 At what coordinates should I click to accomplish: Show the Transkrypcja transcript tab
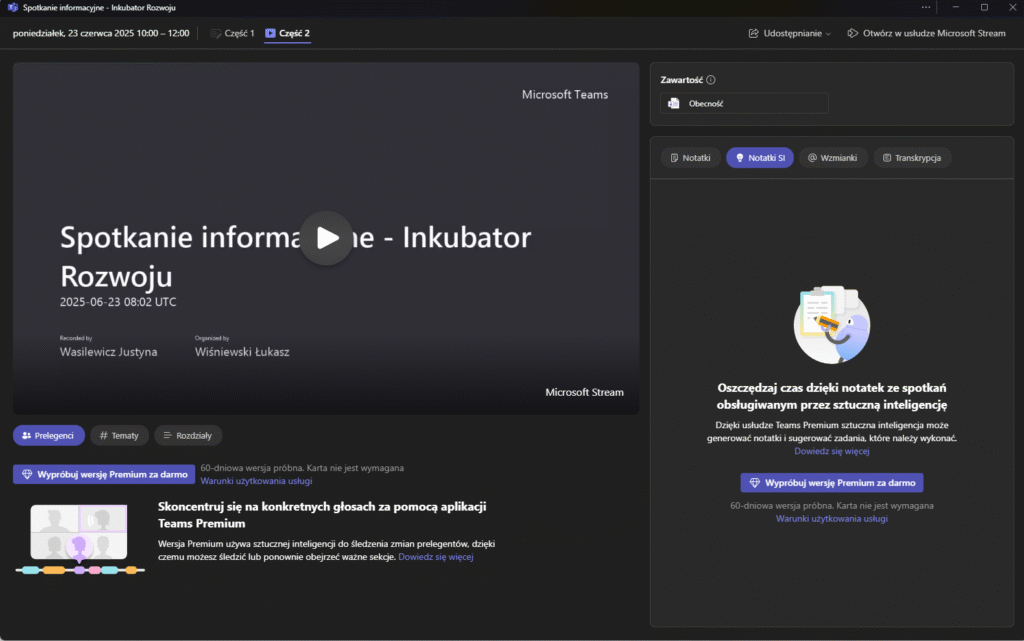[912, 158]
